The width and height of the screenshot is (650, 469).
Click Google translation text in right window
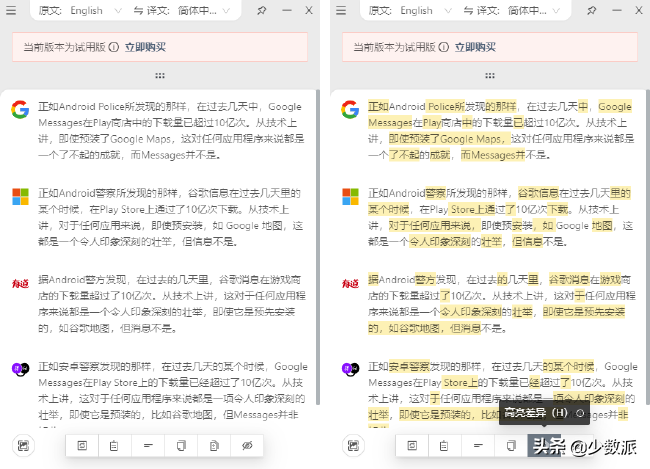[x=501, y=131]
